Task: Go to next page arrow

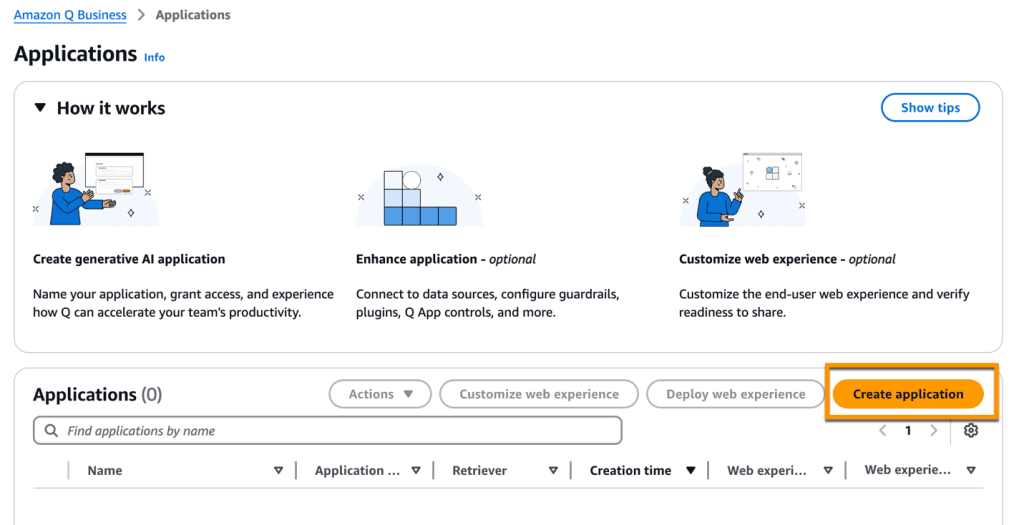Action: 934,431
